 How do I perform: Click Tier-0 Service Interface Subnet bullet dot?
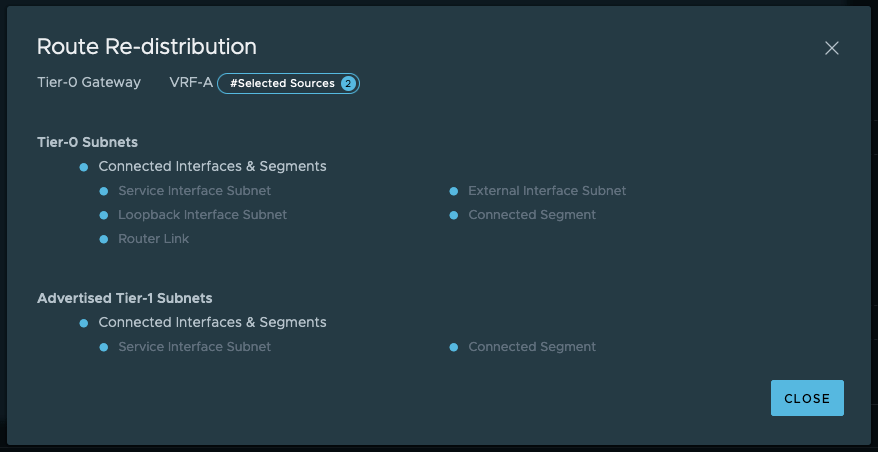104,191
